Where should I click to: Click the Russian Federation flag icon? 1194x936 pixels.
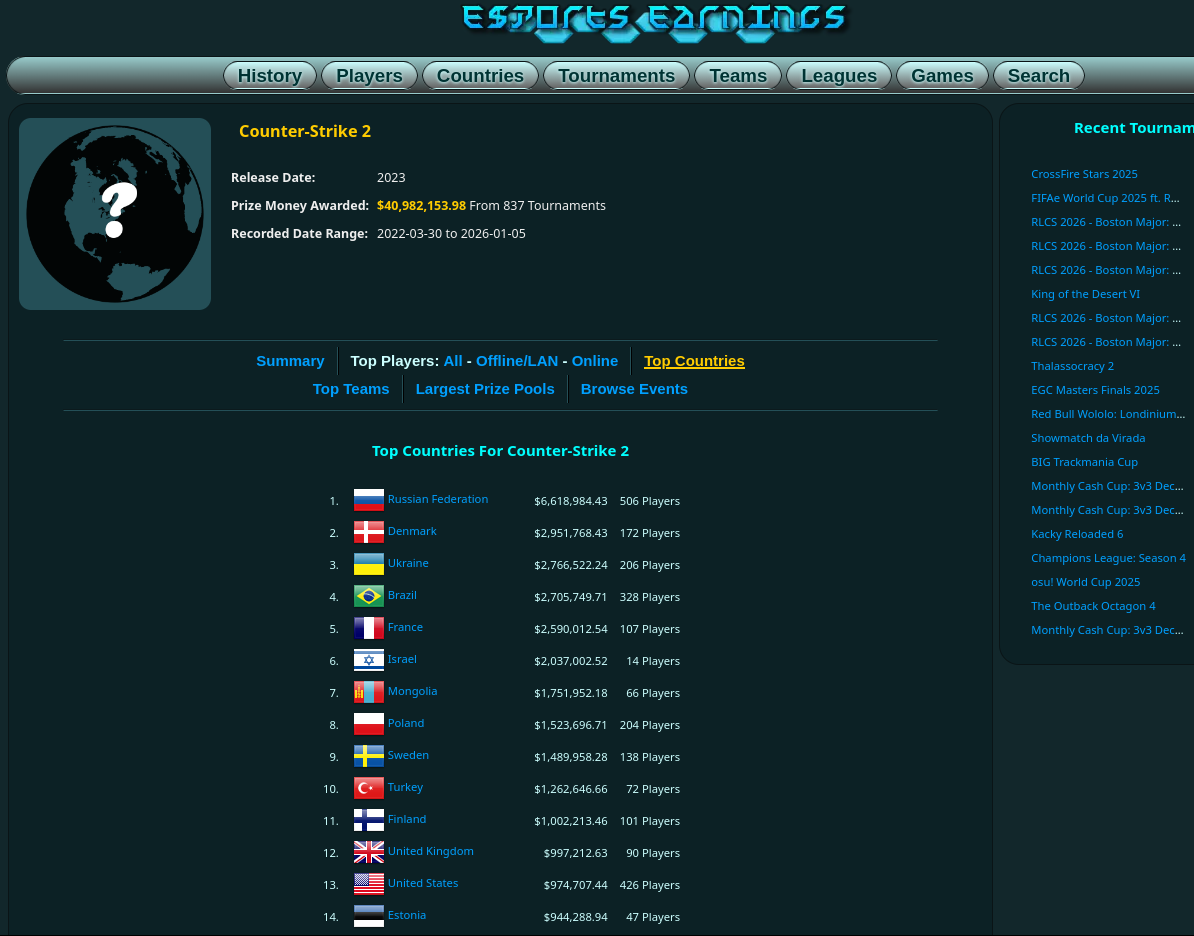(369, 500)
